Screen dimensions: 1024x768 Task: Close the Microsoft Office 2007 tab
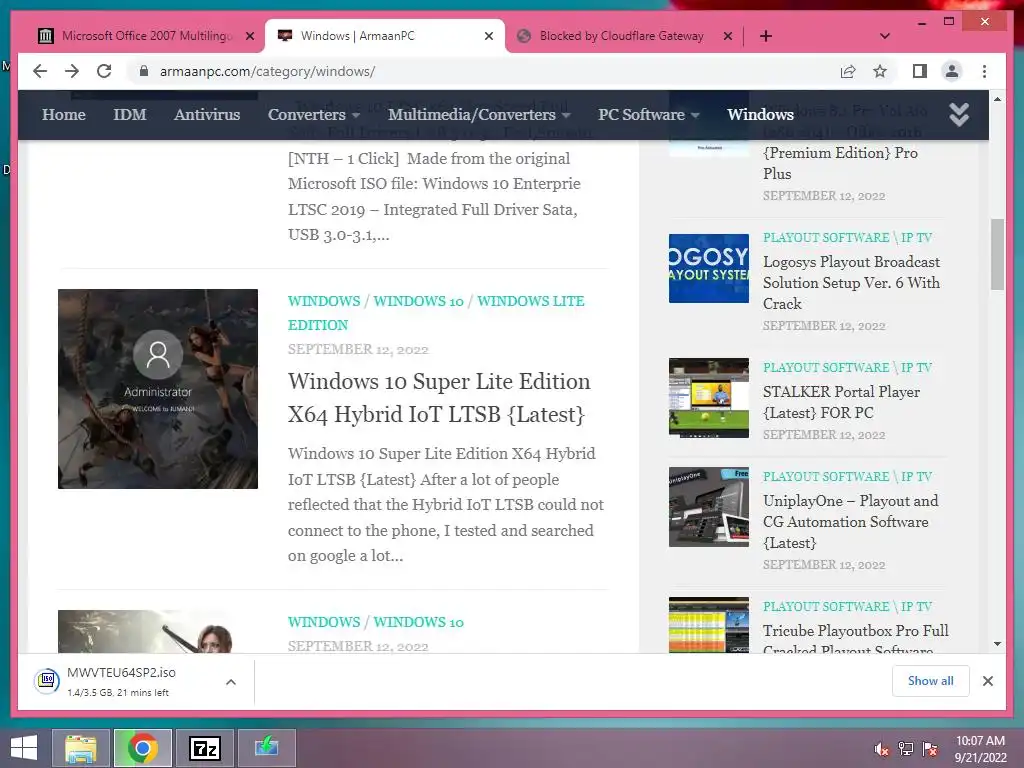click(250, 36)
